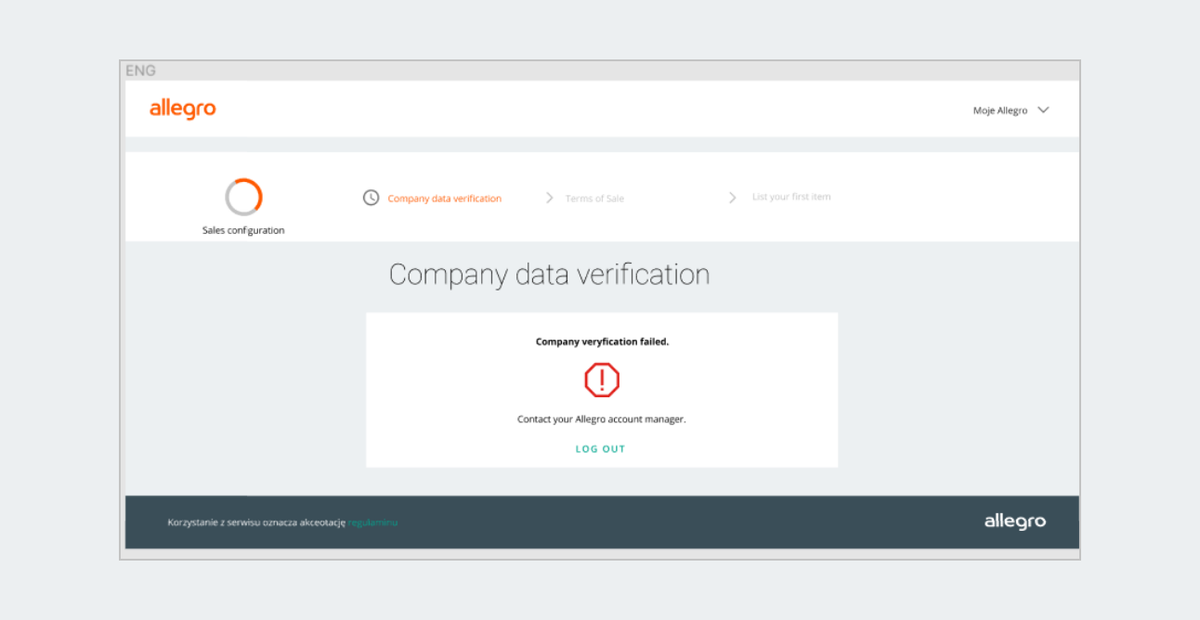Click the red error warning octagon icon

point(602,380)
